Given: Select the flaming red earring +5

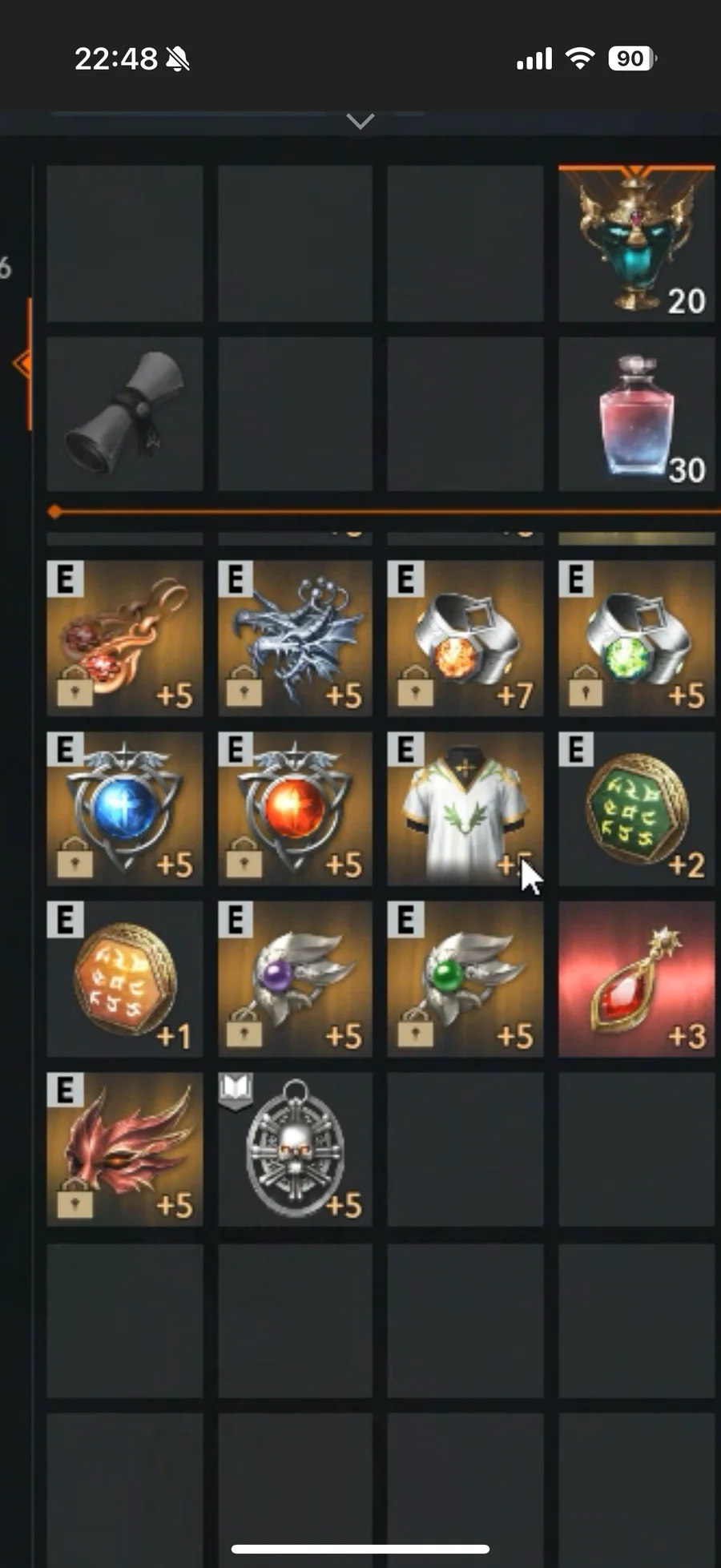Looking at the screenshot, I should click(x=125, y=638).
